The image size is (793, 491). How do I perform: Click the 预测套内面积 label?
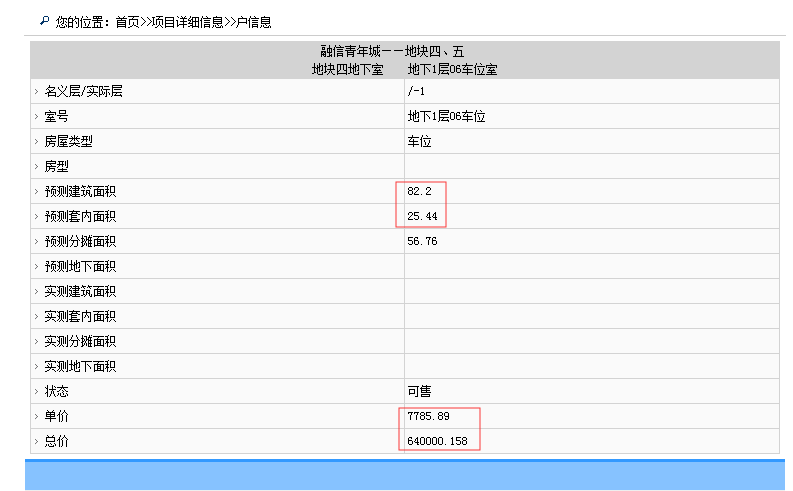click(80, 216)
